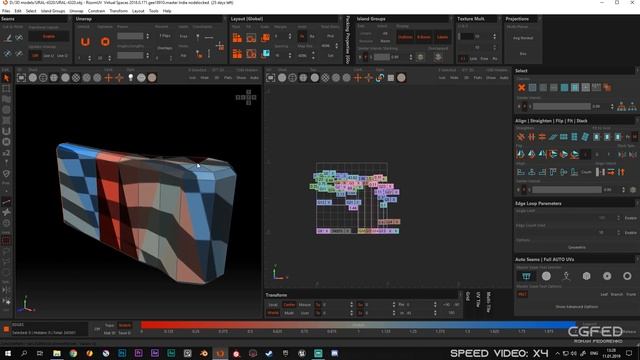Click the Optimize O icon in Unwrap panel
This screenshot has width=640, height=360.
click(105, 42)
